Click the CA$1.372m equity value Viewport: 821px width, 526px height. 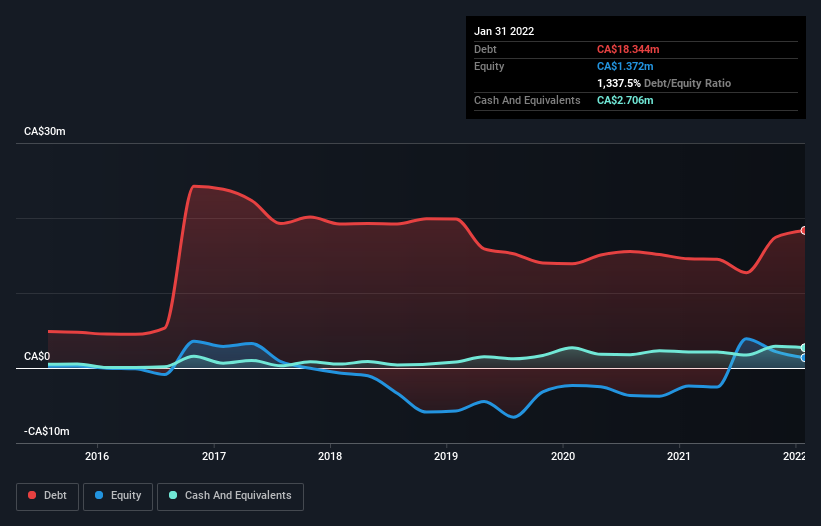pos(625,66)
